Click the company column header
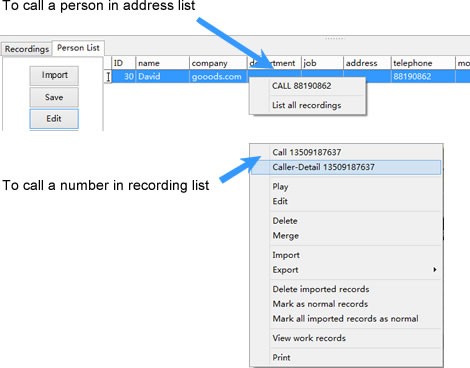Image resolution: width=470 pixels, height=368 pixels. tap(218, 63)
